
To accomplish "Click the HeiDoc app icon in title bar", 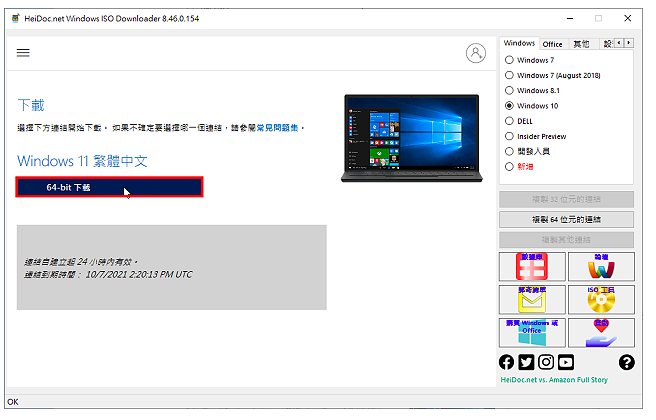I will (15, 18).
